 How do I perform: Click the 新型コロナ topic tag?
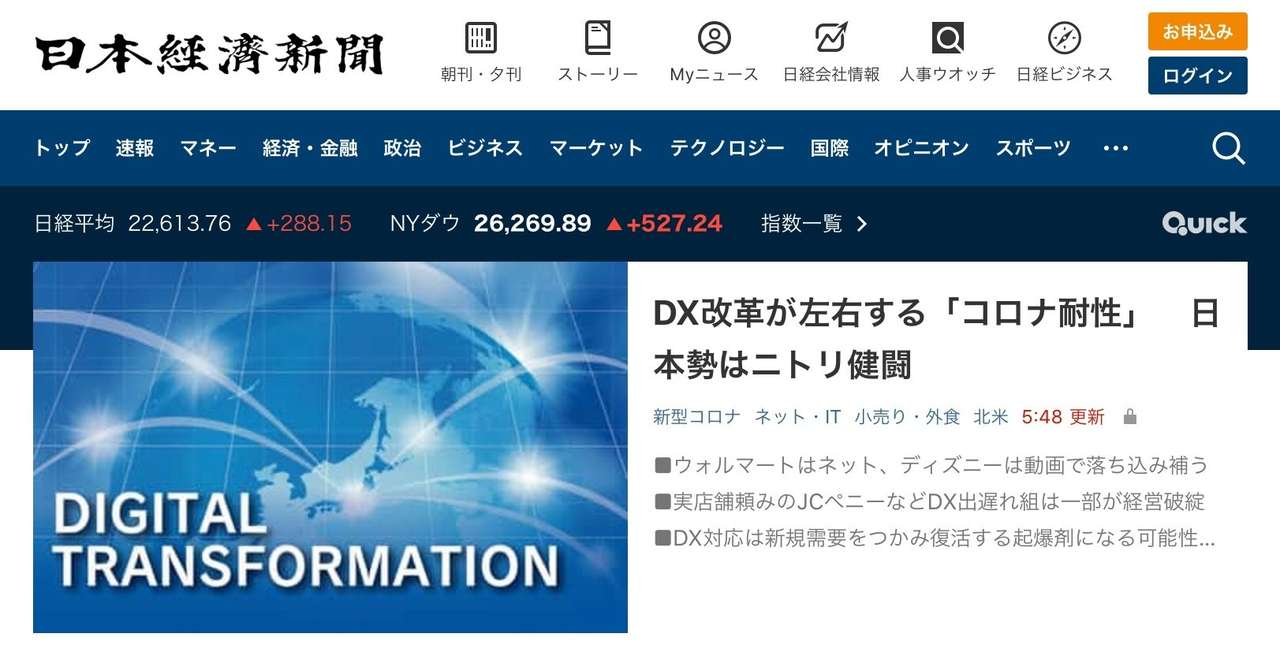697,417
